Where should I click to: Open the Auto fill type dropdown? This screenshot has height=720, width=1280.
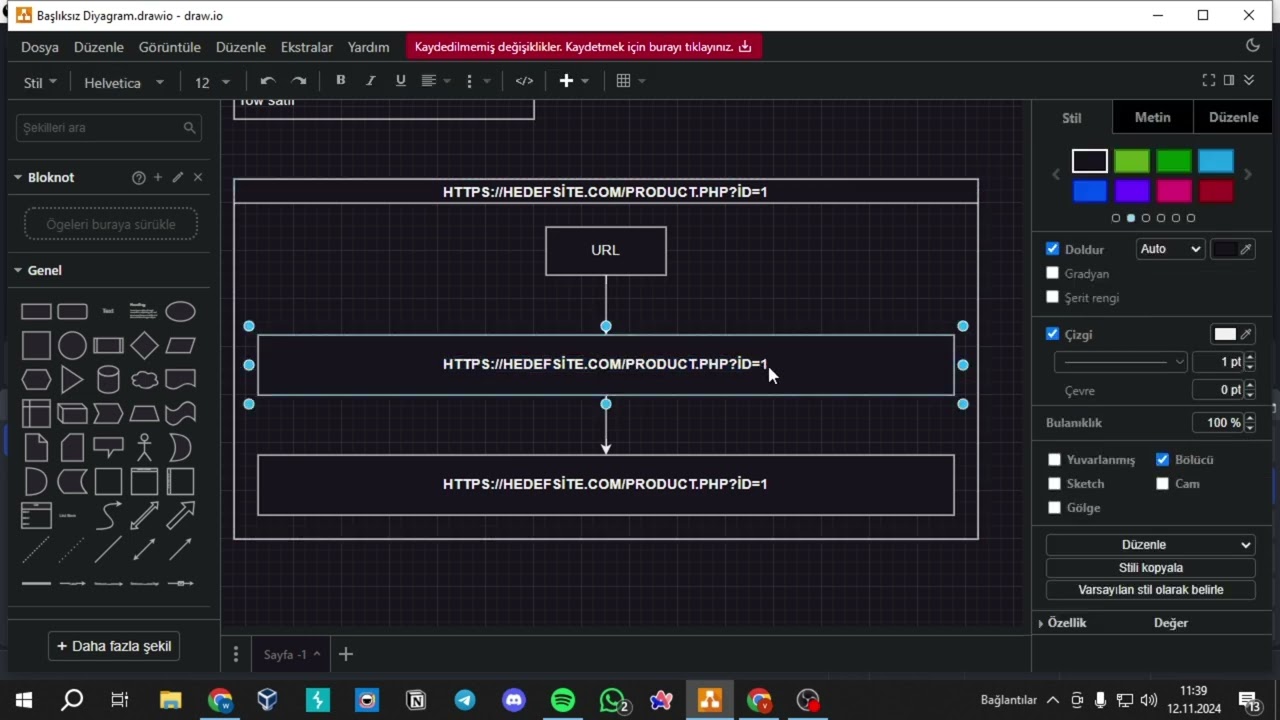tap(1170, 249)
